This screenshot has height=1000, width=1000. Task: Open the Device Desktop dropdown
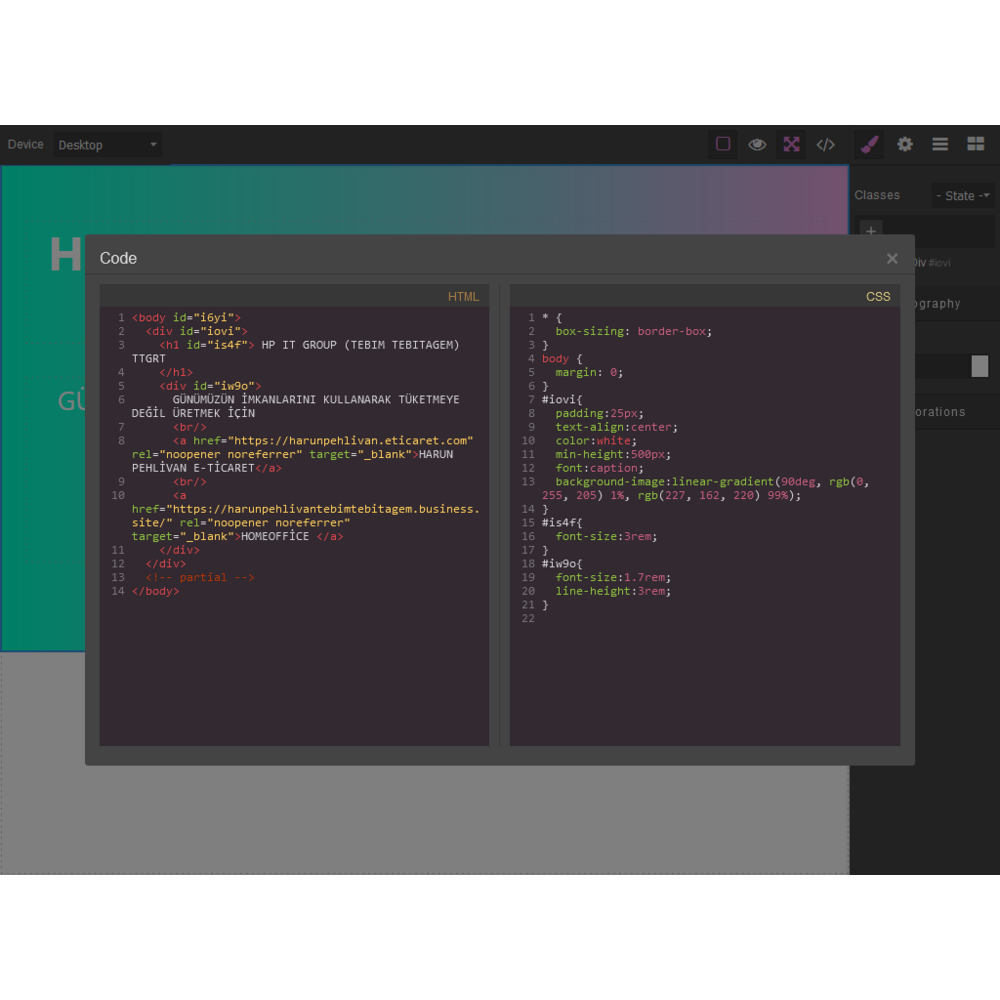click(107, 145)
